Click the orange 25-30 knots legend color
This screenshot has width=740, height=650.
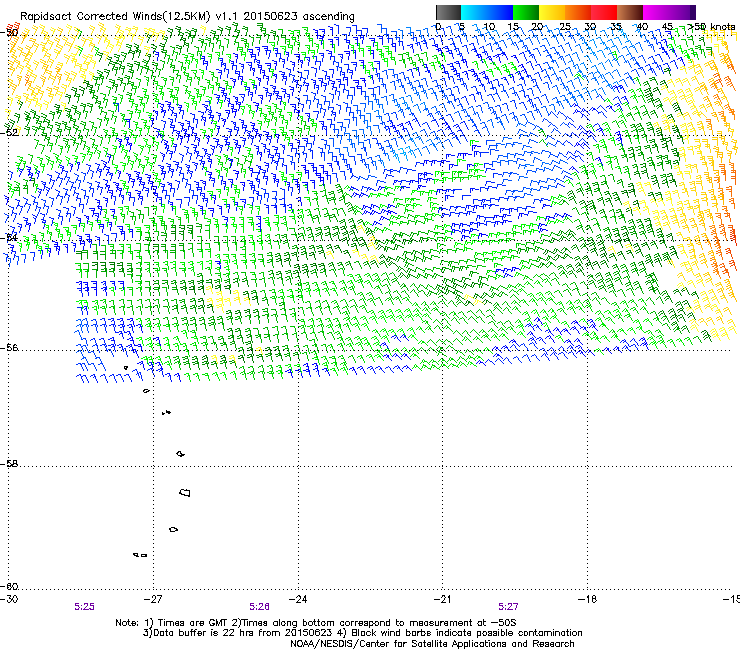click(x=578, y=12)
